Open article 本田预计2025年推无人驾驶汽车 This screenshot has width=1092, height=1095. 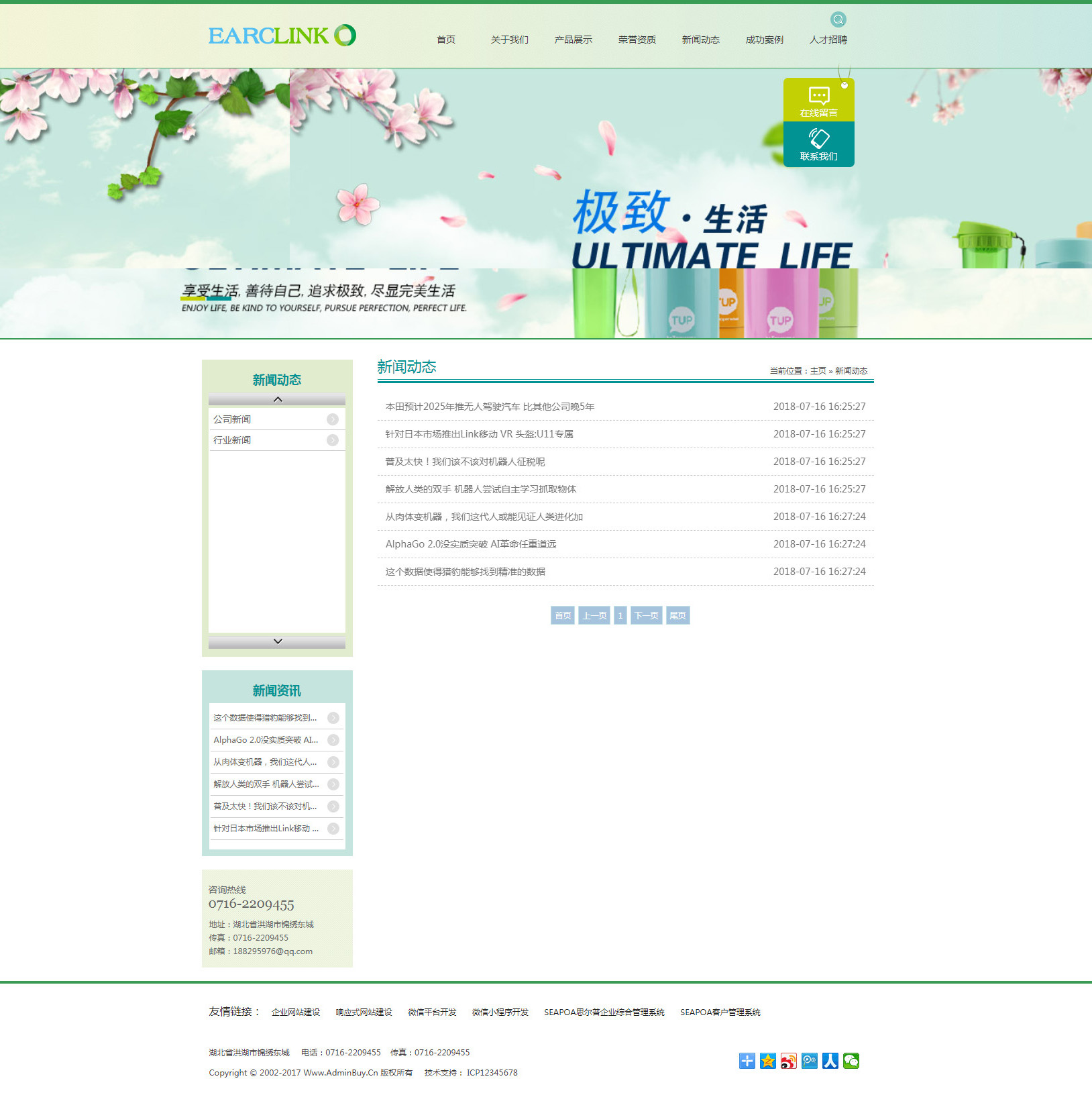(x=490, y=407)
